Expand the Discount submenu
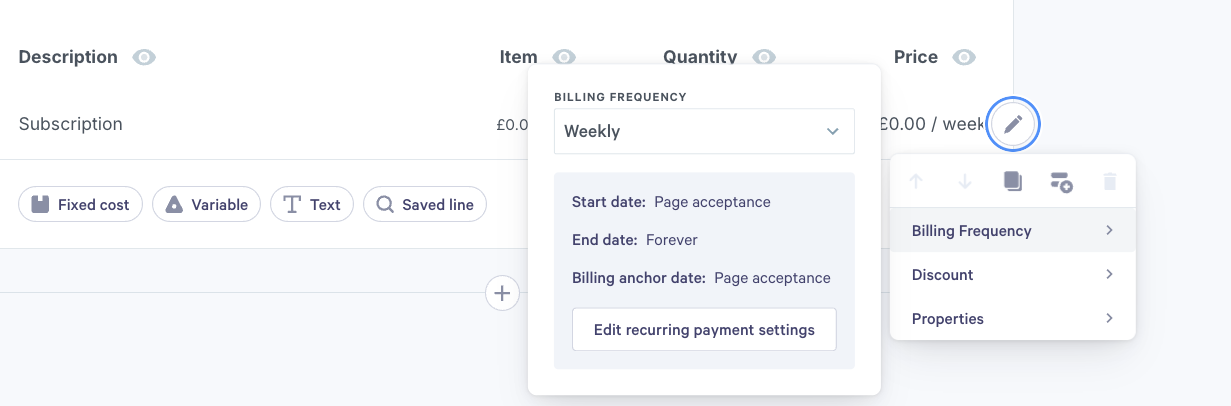1231x406 pixels. tap(1012, 275)
